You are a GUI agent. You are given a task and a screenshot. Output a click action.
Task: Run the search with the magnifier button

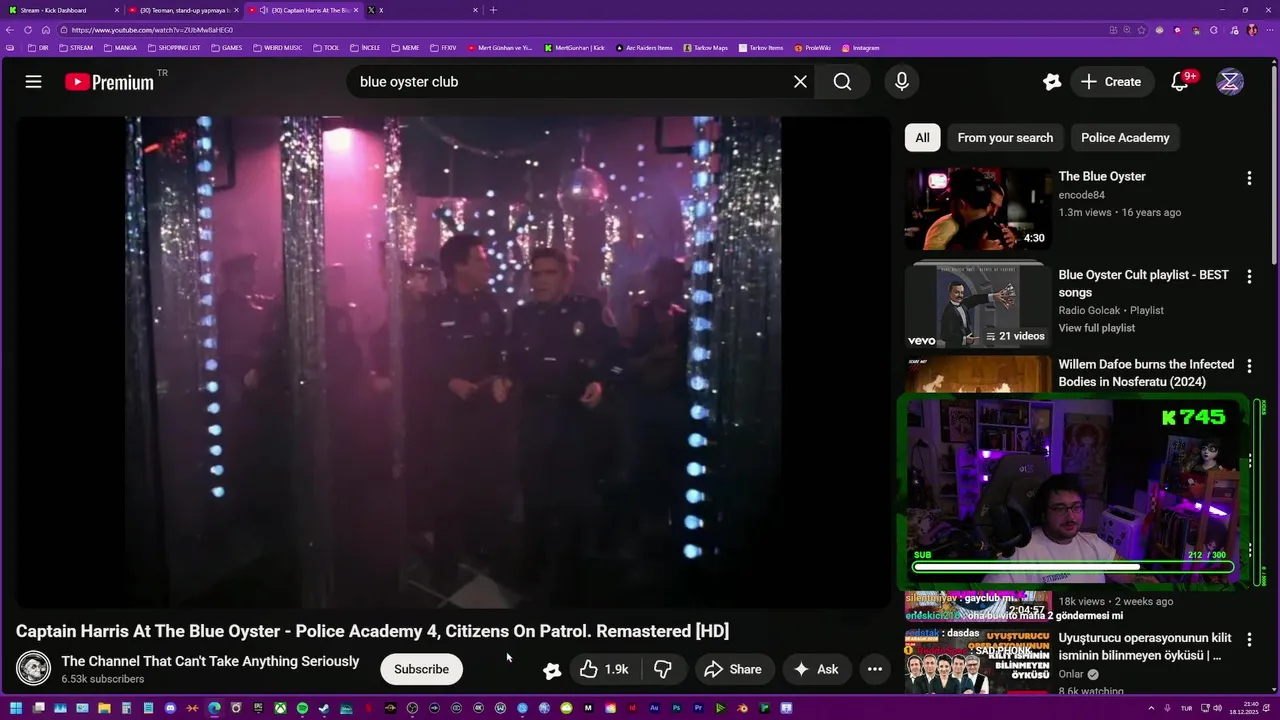[x=842, y=82]
